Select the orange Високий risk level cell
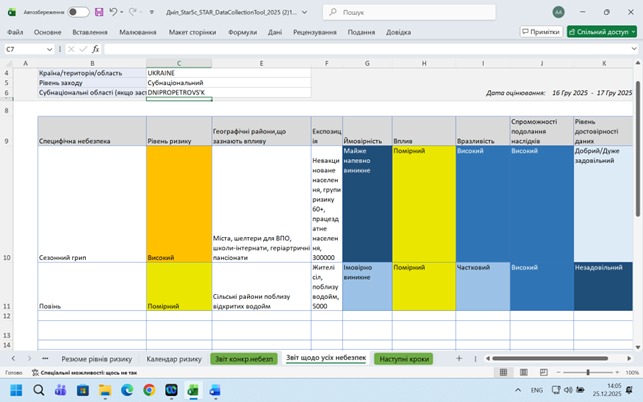Viewport: 643px width, 402px height. (178, 204)
